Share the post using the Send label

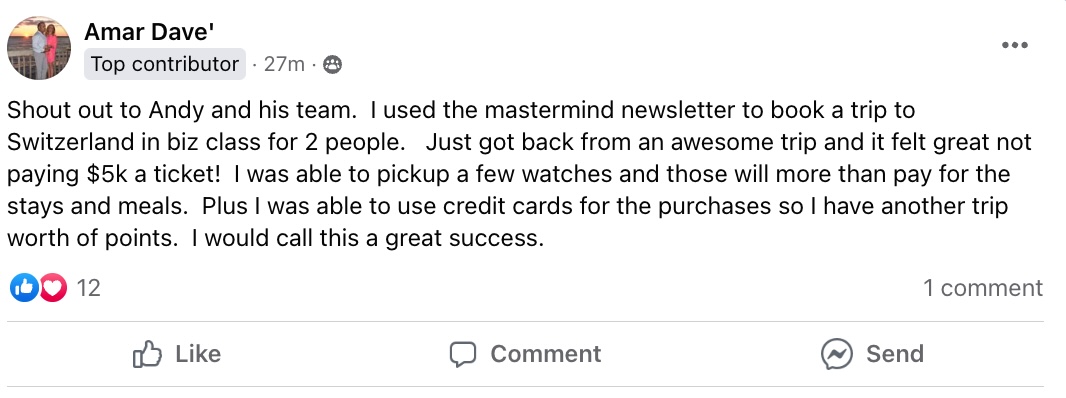click(895, 354)
